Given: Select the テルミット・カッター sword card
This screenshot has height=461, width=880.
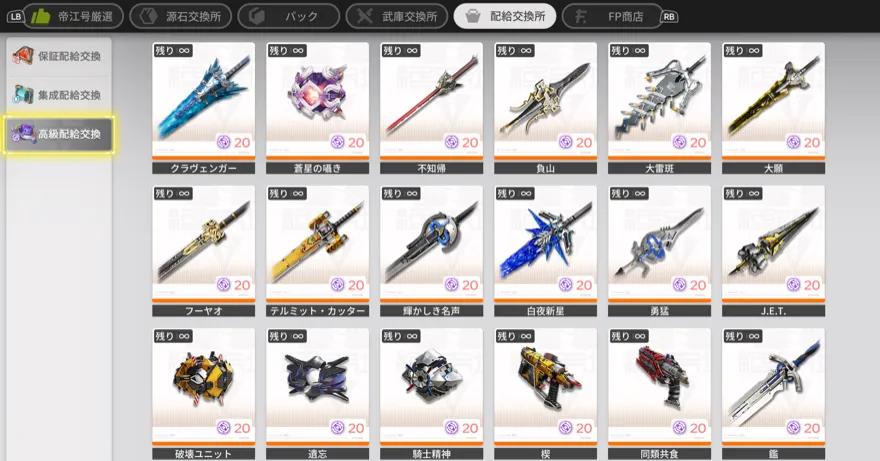Looking at the screenshot, I should 317,251.
